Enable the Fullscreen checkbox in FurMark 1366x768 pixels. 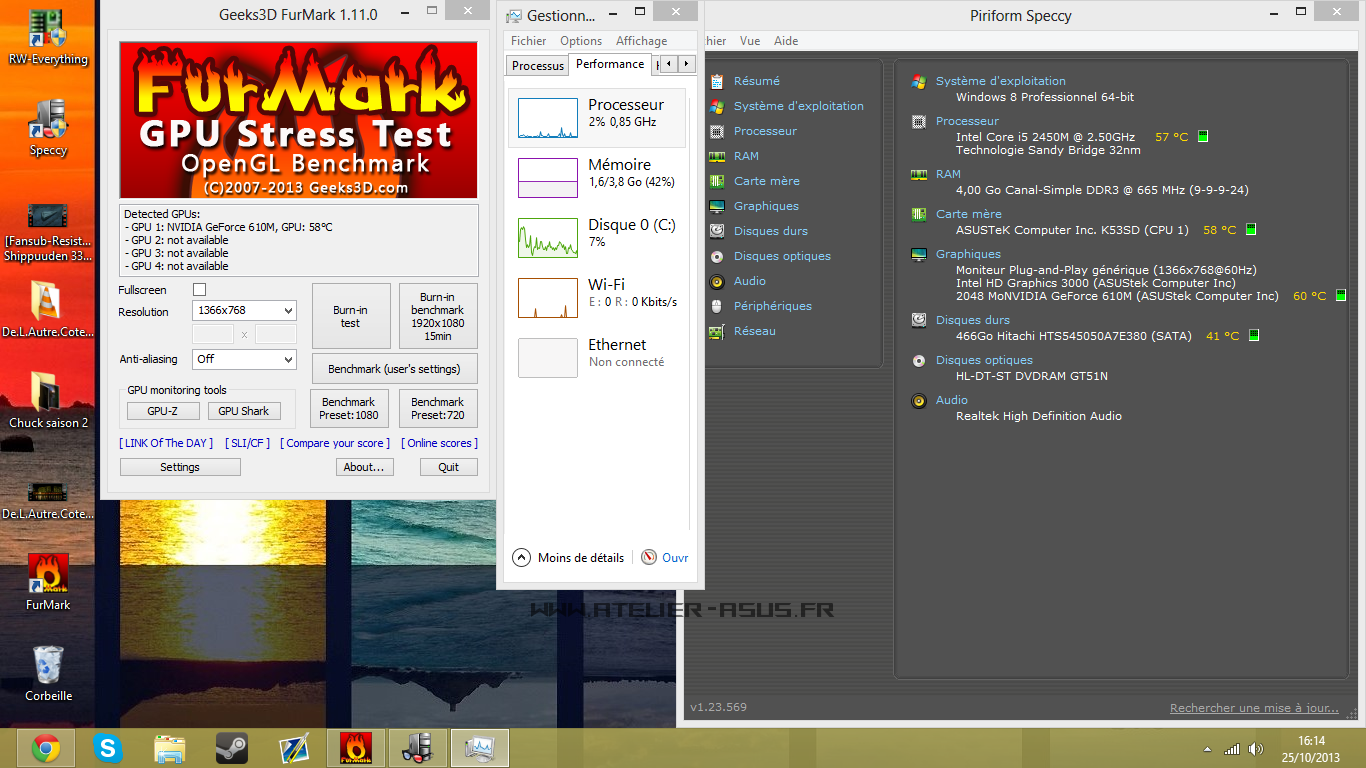tap(199, 290)
